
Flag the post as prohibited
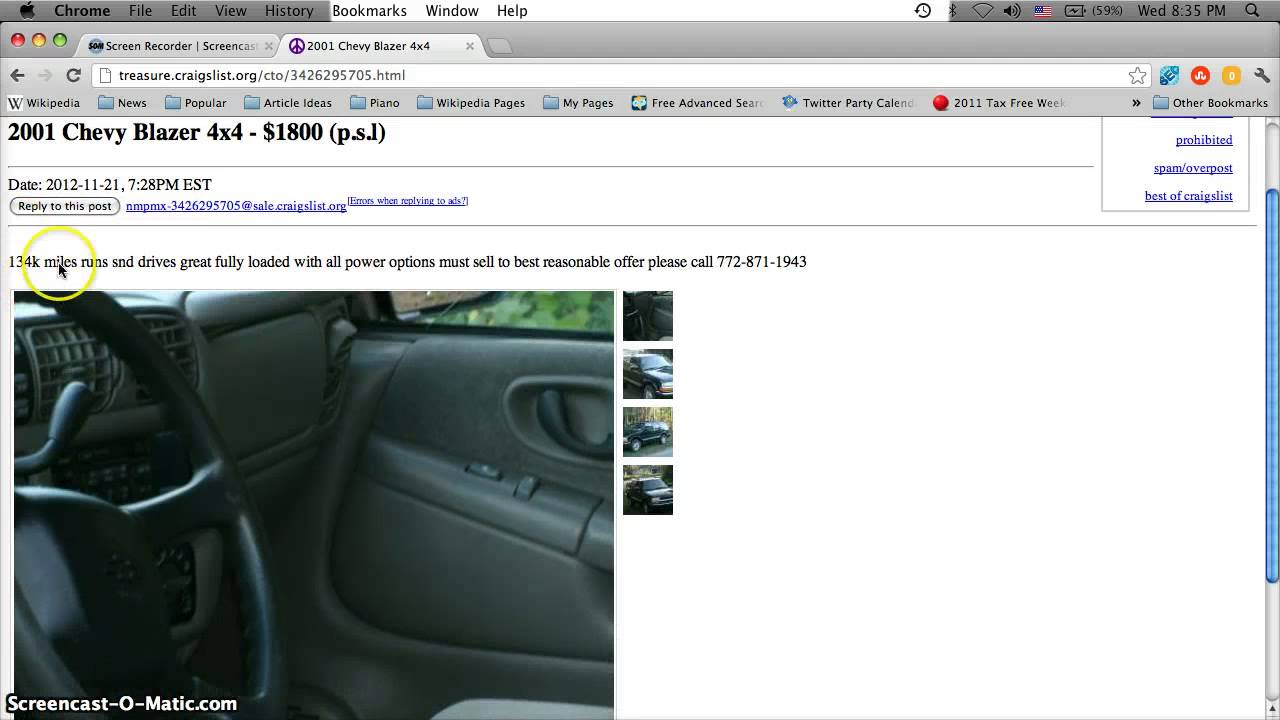click(x=1204, y=140)
